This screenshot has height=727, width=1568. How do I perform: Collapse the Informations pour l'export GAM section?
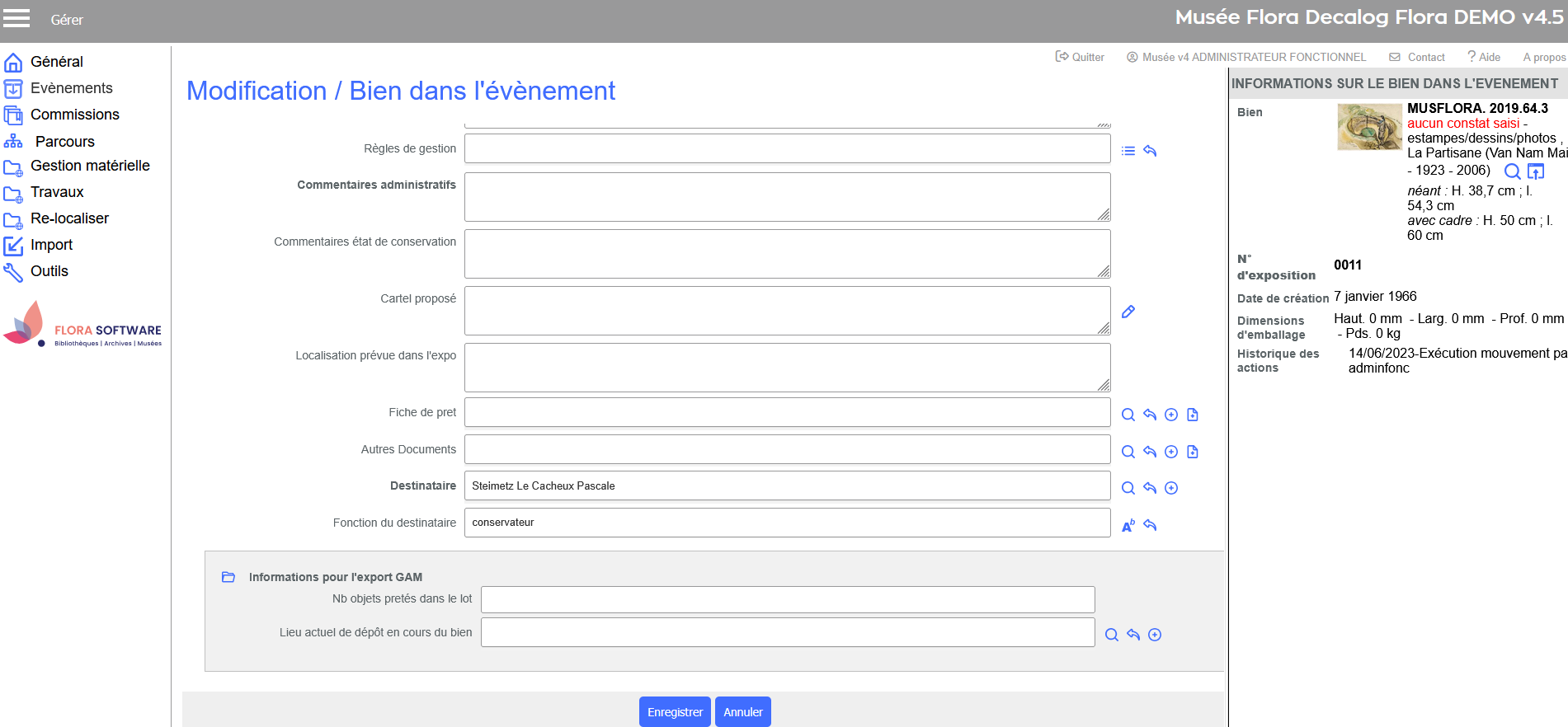(228, 577)
